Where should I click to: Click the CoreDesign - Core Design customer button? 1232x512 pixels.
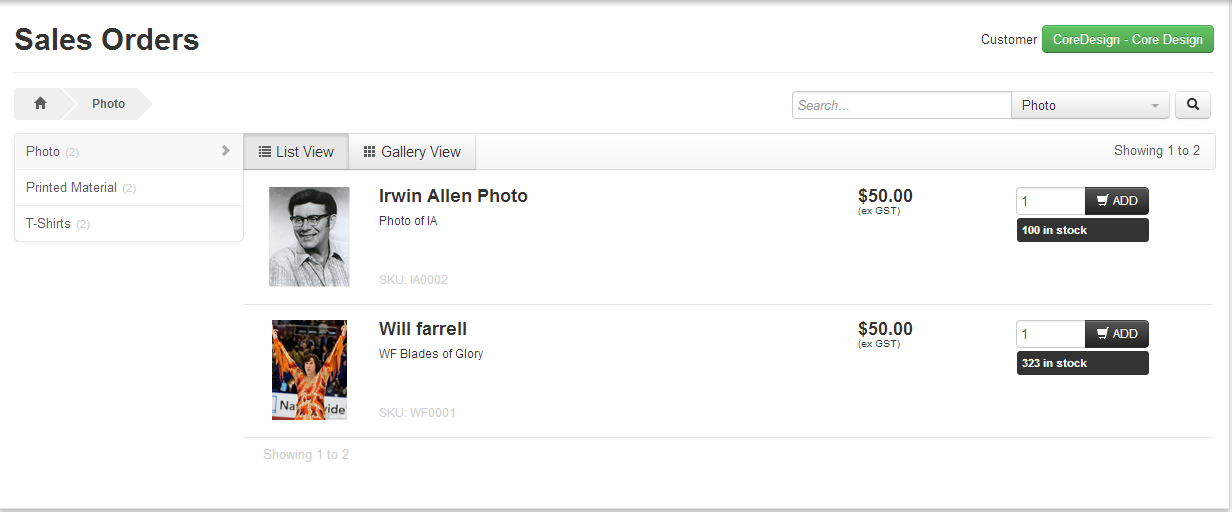click(x=1127, y=40)
